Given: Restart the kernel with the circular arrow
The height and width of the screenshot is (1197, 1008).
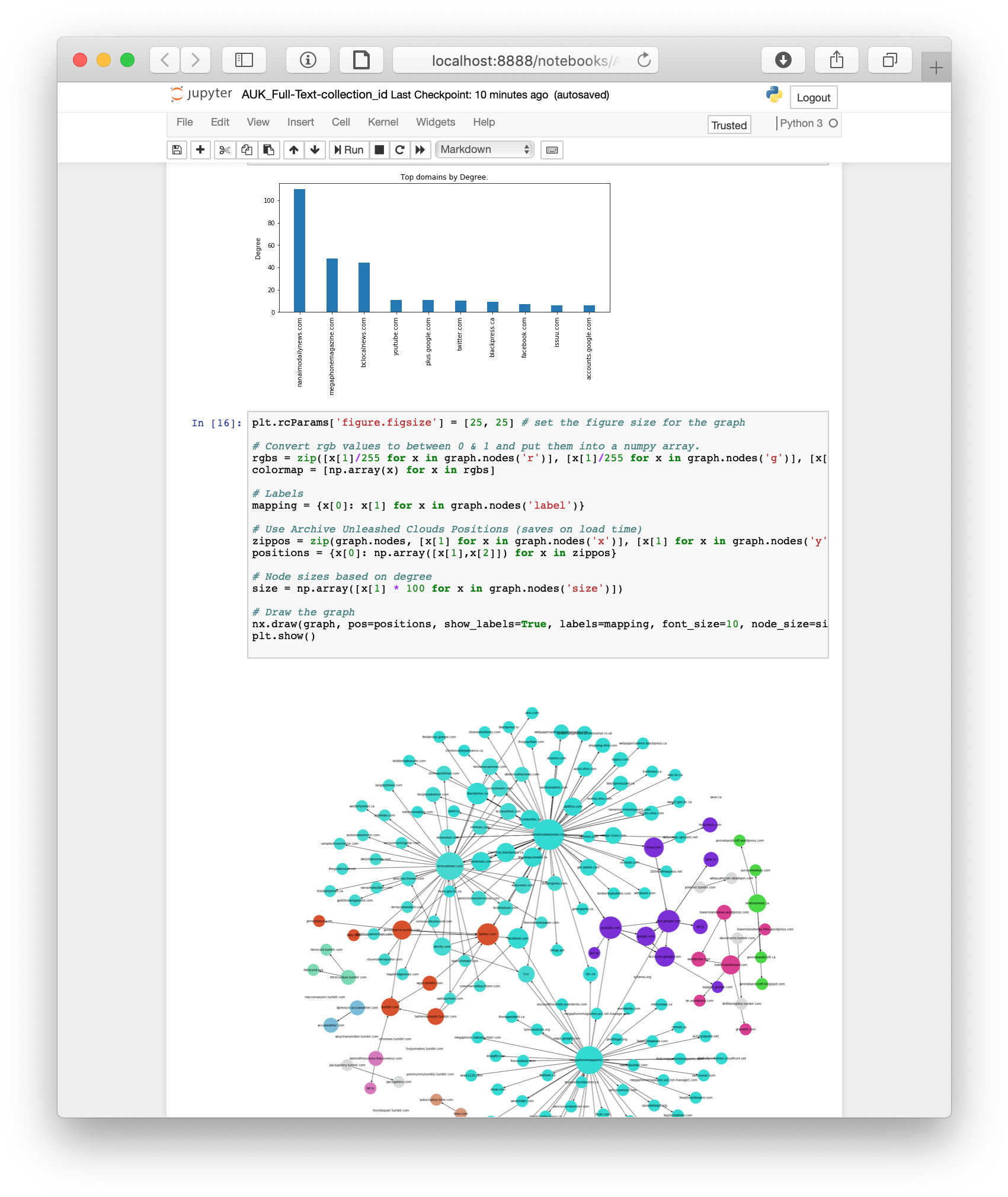Looking at the screenshot, I should click(400, 150).
